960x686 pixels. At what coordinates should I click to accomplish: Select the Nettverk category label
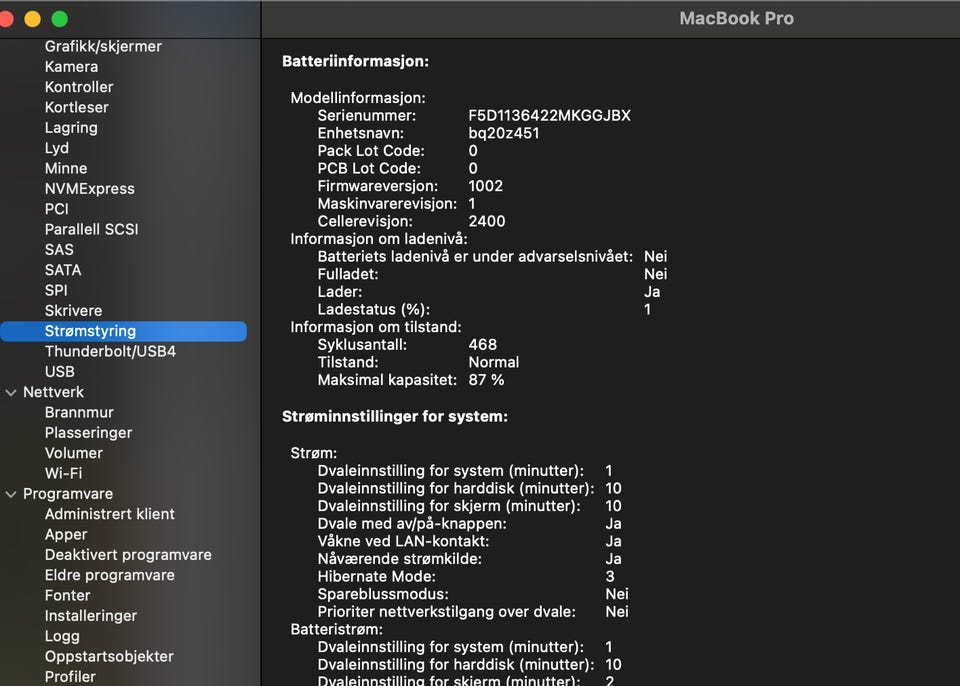pyautogui.click(x=53, y=392)
